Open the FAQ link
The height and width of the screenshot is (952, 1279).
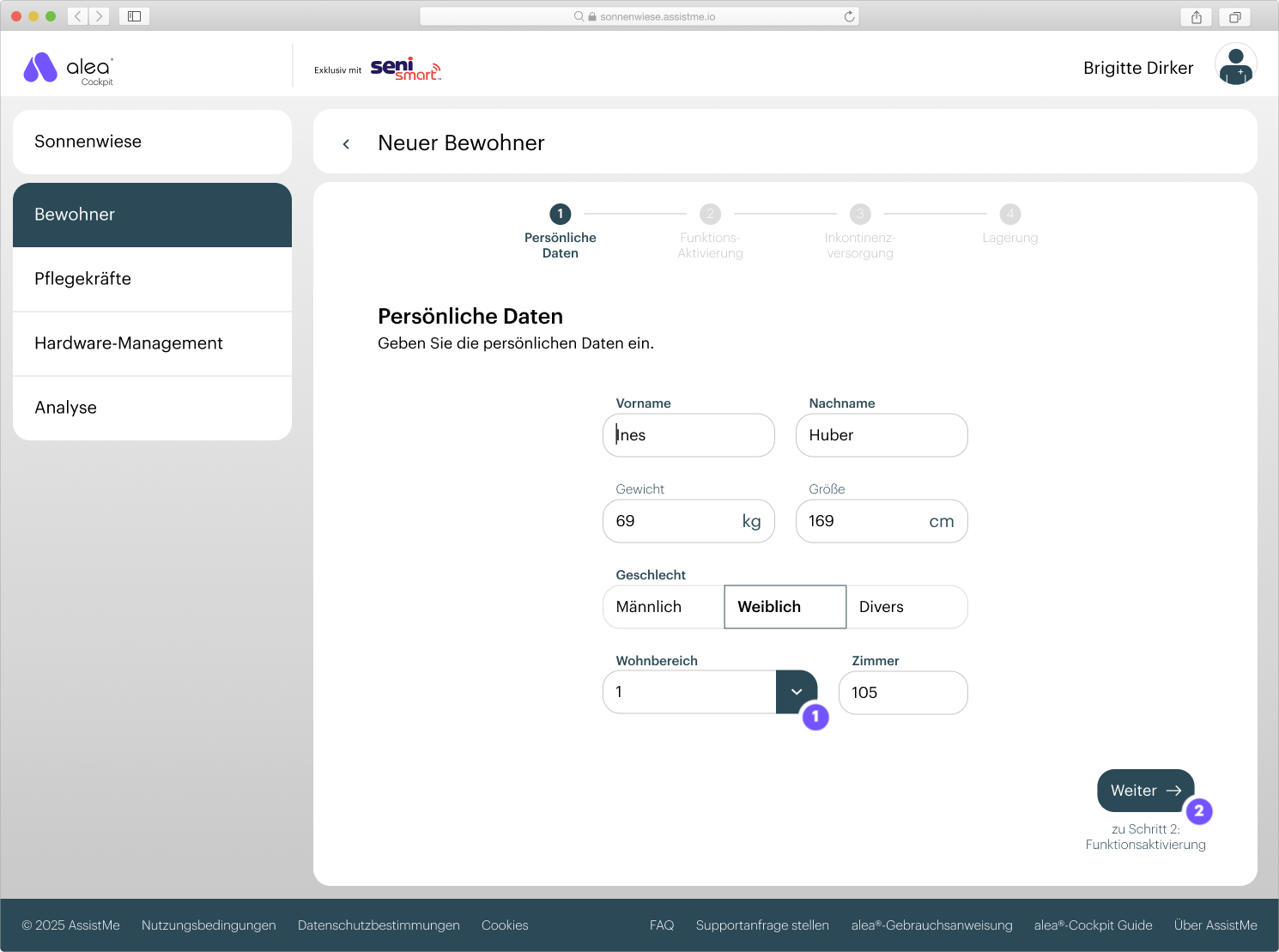[662, 925]
